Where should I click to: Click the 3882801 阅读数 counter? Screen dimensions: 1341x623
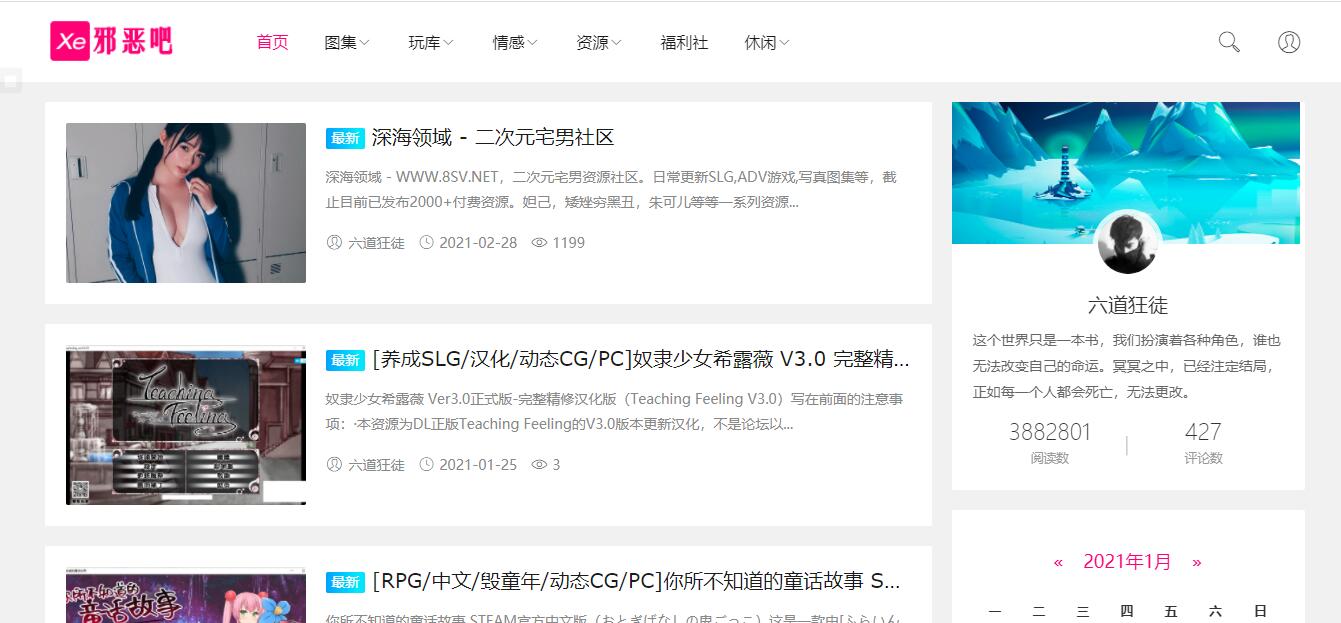pos(1050,443)
